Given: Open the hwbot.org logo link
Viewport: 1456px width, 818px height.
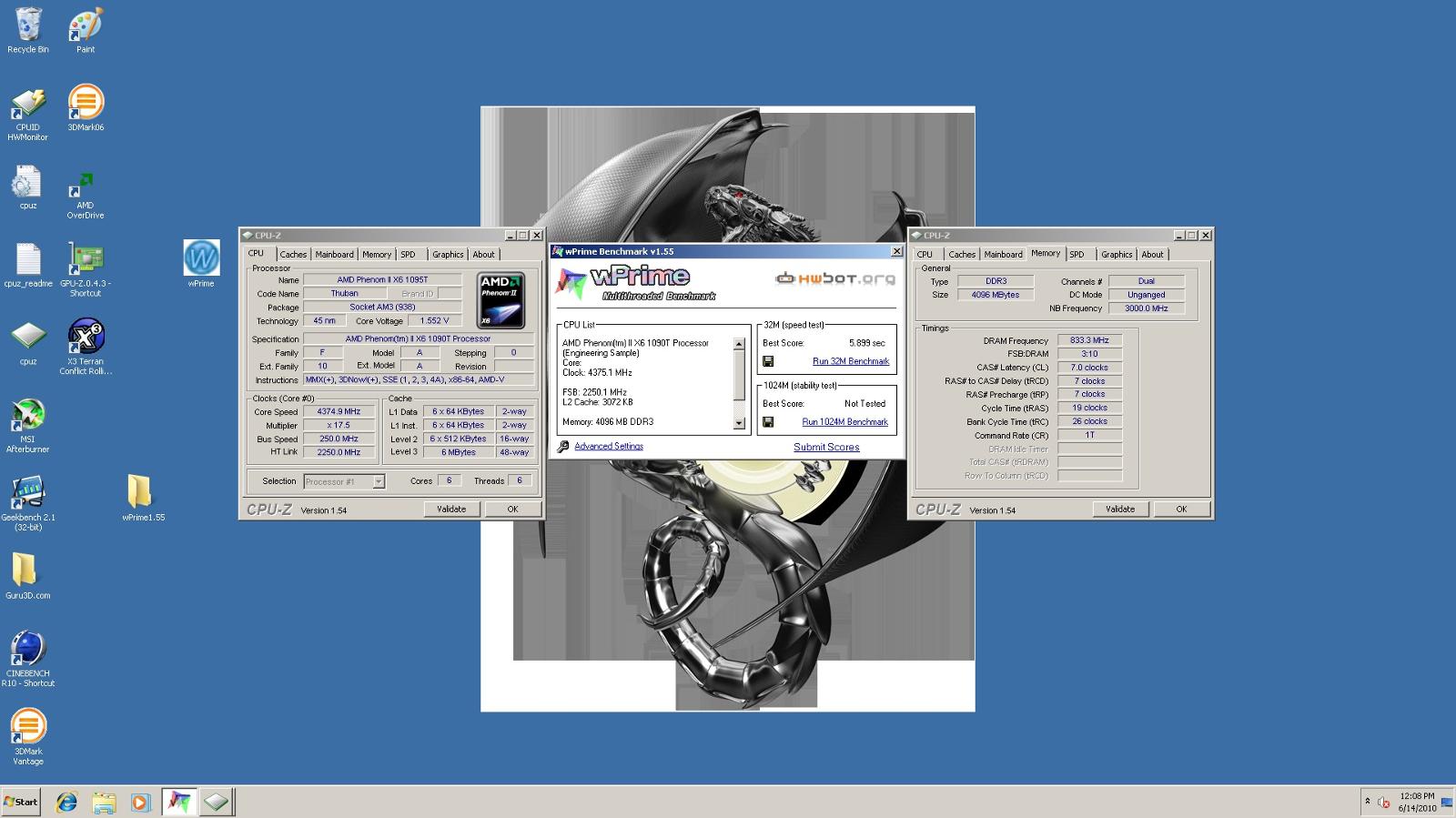Looking at the screenshot, I should tap(835, 278).
